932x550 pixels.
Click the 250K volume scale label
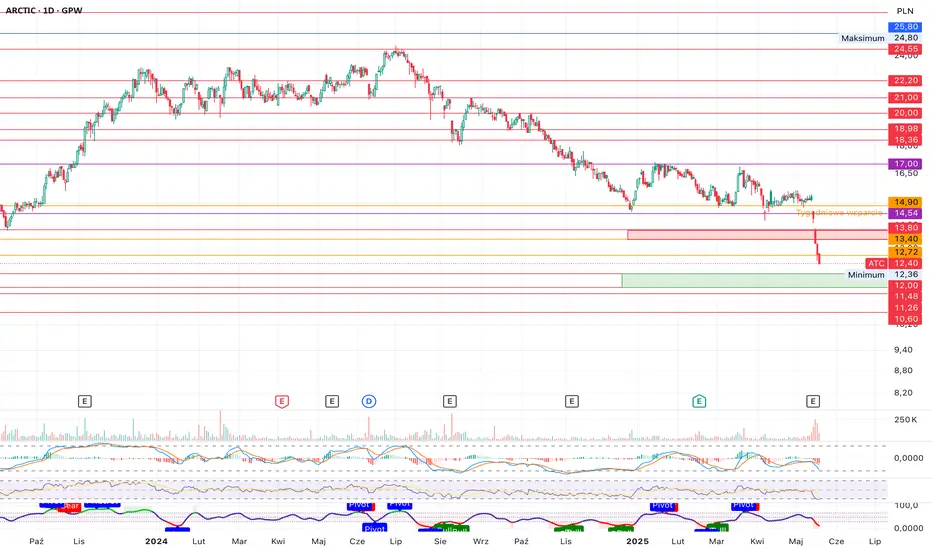[x=906, y=420]
